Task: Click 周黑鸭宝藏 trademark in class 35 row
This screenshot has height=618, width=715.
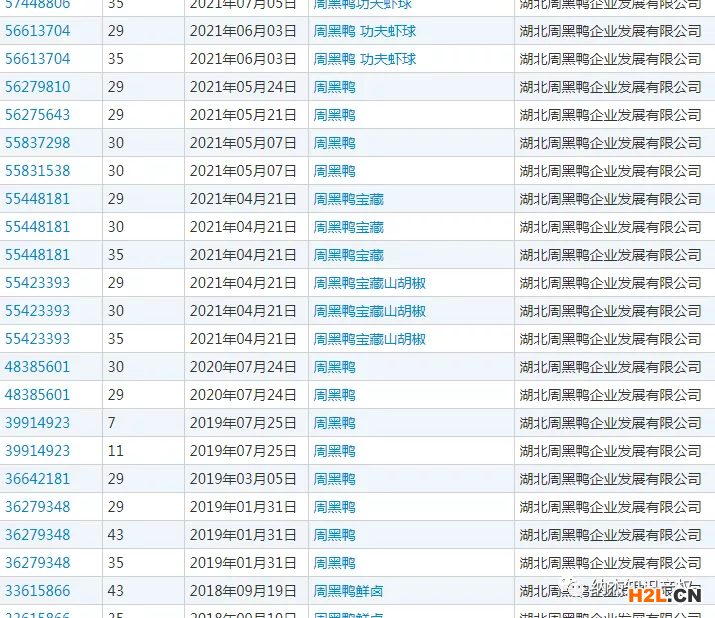Action: 348,255
